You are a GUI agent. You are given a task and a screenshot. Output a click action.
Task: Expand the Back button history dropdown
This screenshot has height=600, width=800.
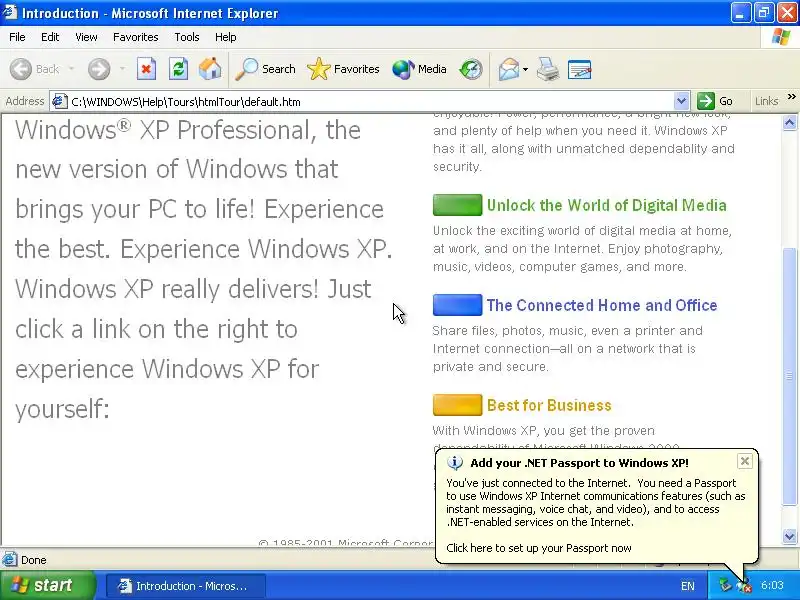(71, 69)
